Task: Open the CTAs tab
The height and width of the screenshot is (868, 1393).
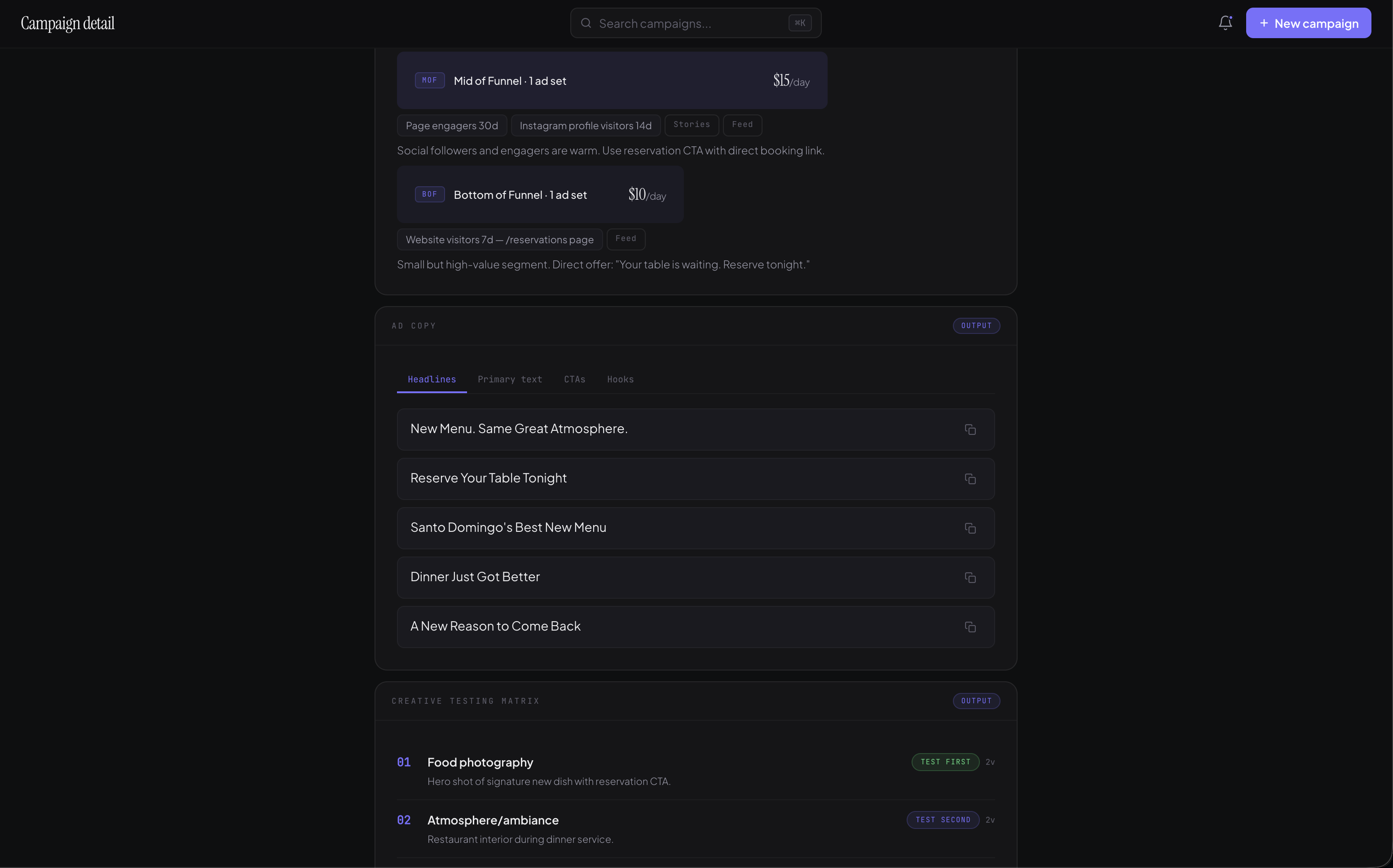Action: [574, 379]
